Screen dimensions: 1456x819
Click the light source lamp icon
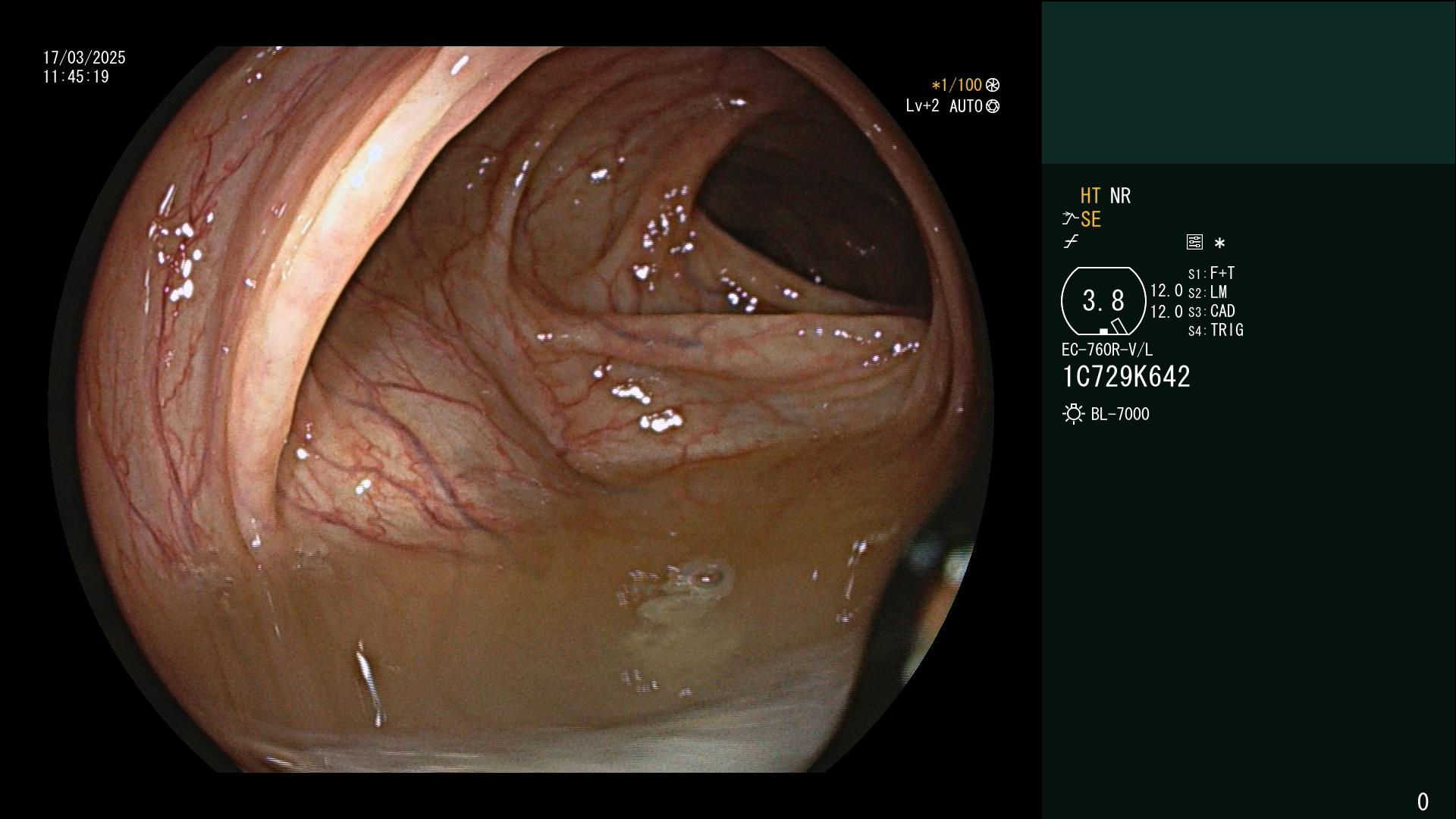tap(1073, 414)
